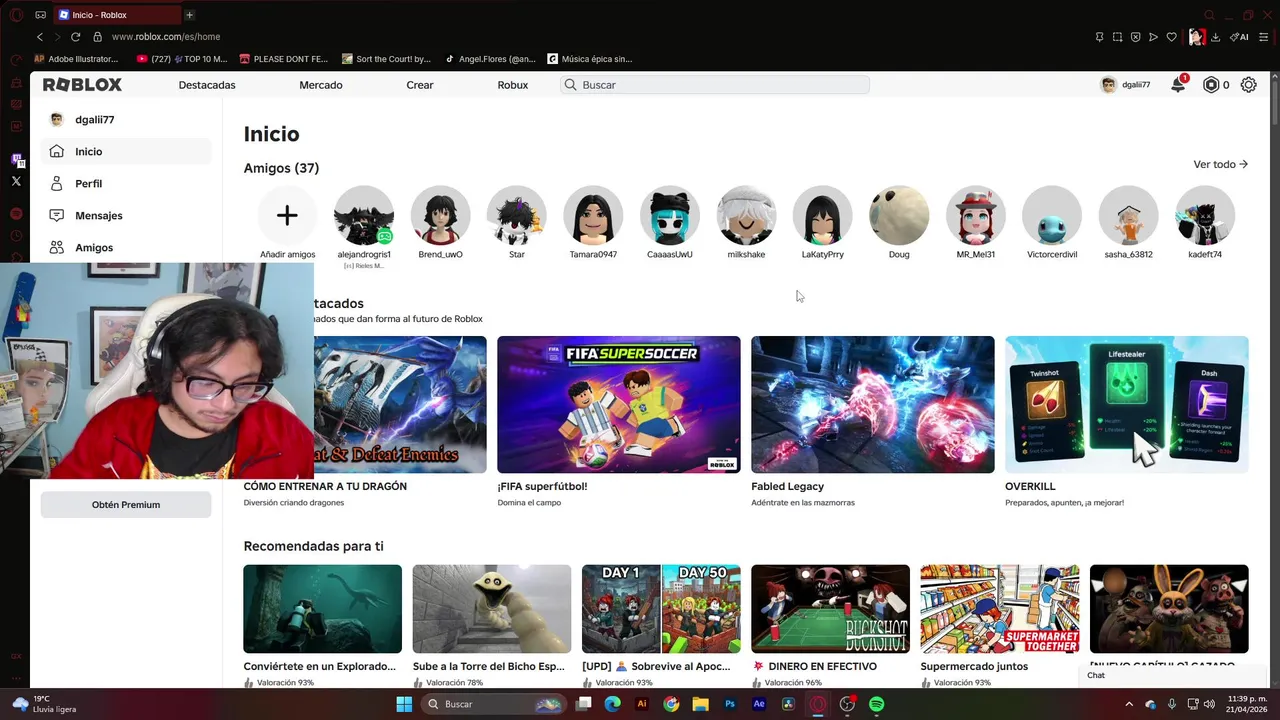Show hidden system tray icons
This screenshot has height=720, width=1280.
[1129, 704]
